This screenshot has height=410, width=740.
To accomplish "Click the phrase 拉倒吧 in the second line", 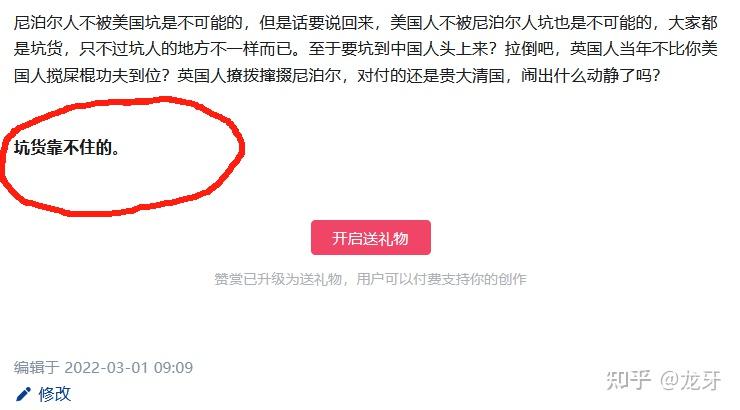I will 529,49.
